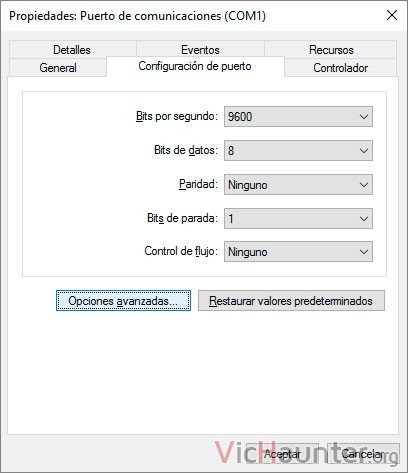Click the chevron arrow on Bits de datos
408x473 pixels.
pyautogui.click(x=364, y=151)
